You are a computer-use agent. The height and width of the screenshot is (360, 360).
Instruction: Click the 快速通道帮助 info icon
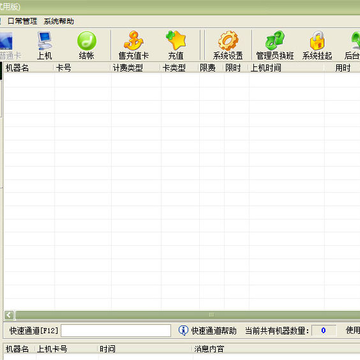(183, 330)
